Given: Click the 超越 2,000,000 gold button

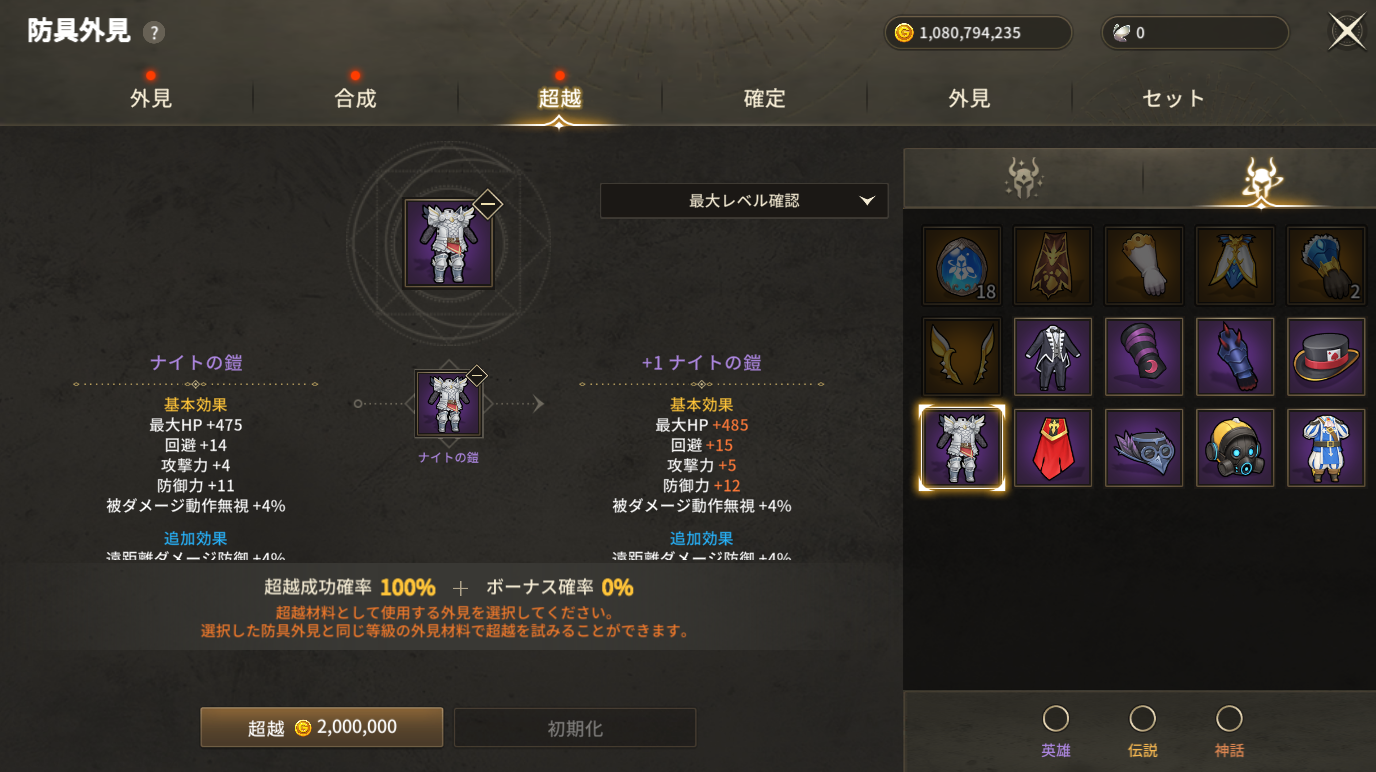Looking at the screenshot, I should point(322,727).
